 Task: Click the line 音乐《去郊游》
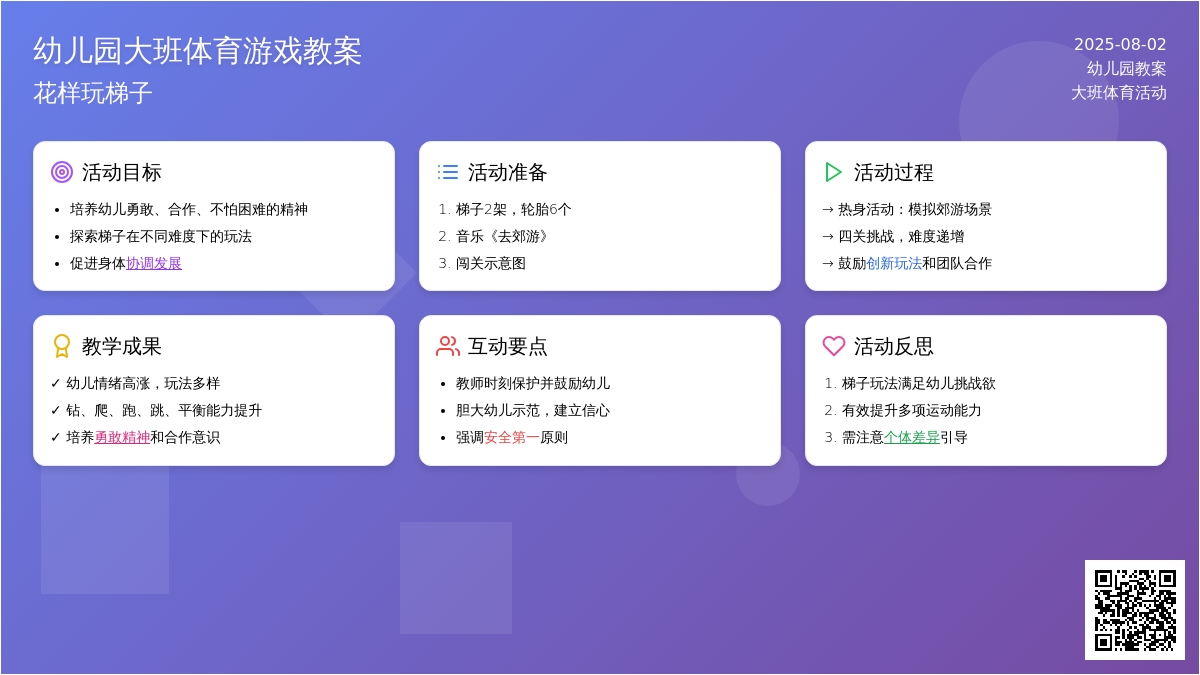pyautogui.click(x=505, y=237)
